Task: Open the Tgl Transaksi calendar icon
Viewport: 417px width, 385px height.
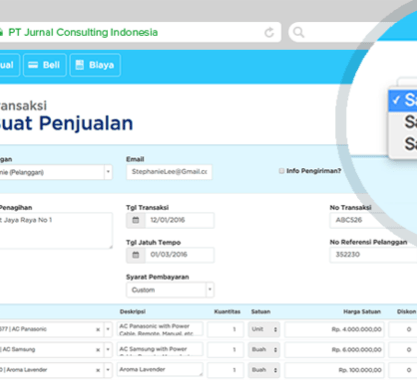Action: pyautogui.click(x=136, y=220)
